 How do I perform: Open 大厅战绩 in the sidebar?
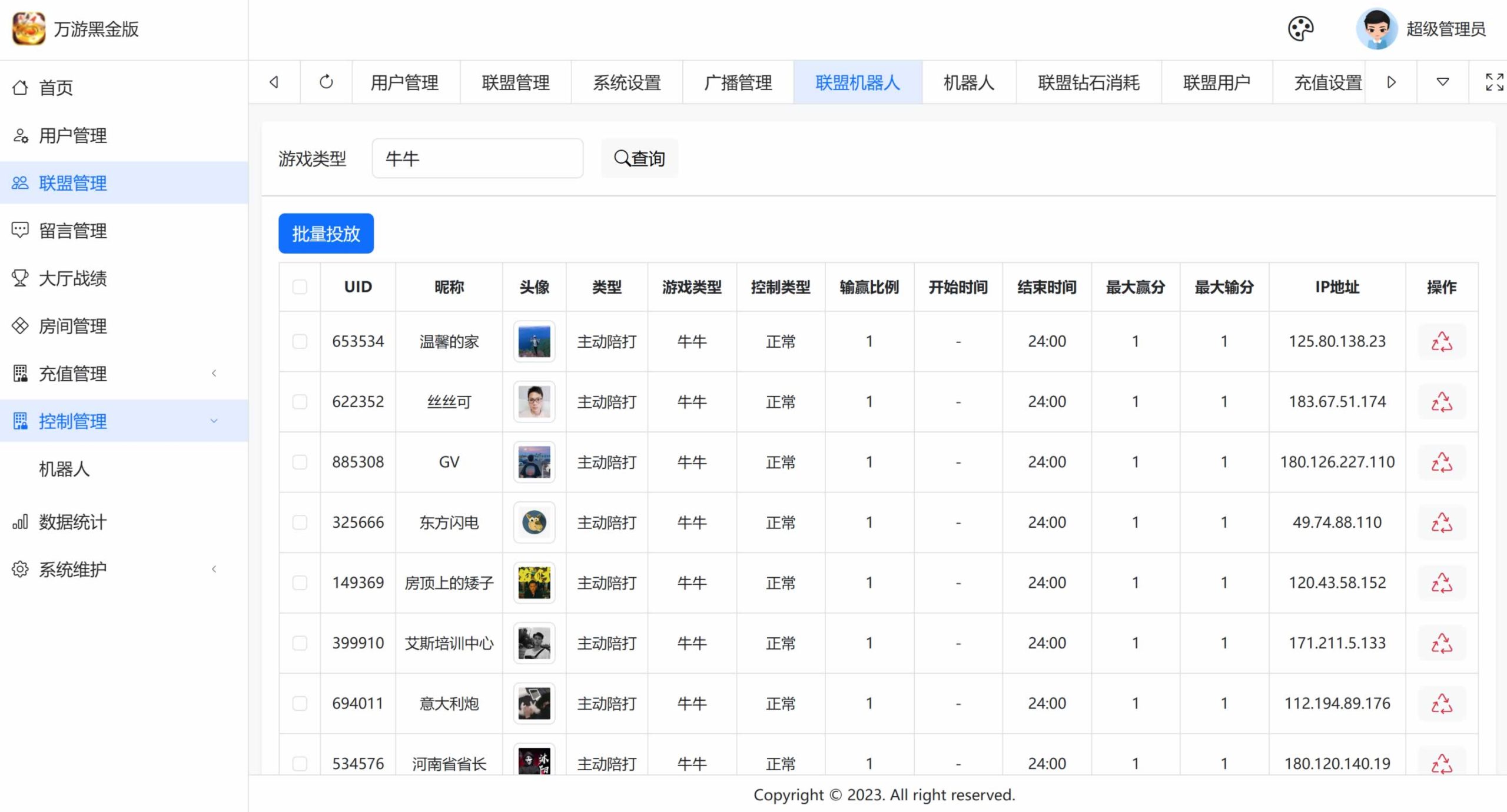pyautogui.click(x=124, y=278)
